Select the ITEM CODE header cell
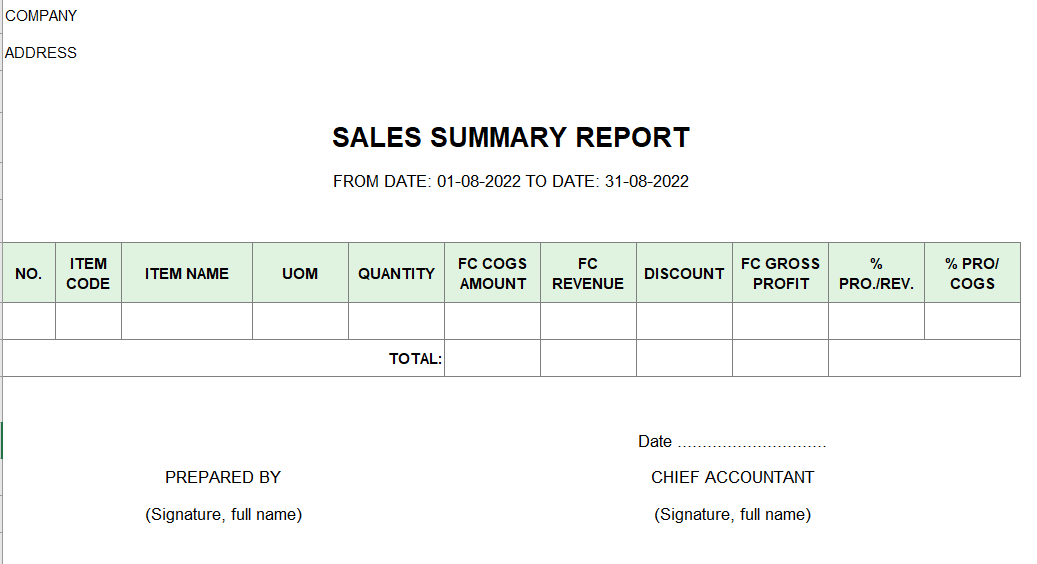 coord(89,273)
